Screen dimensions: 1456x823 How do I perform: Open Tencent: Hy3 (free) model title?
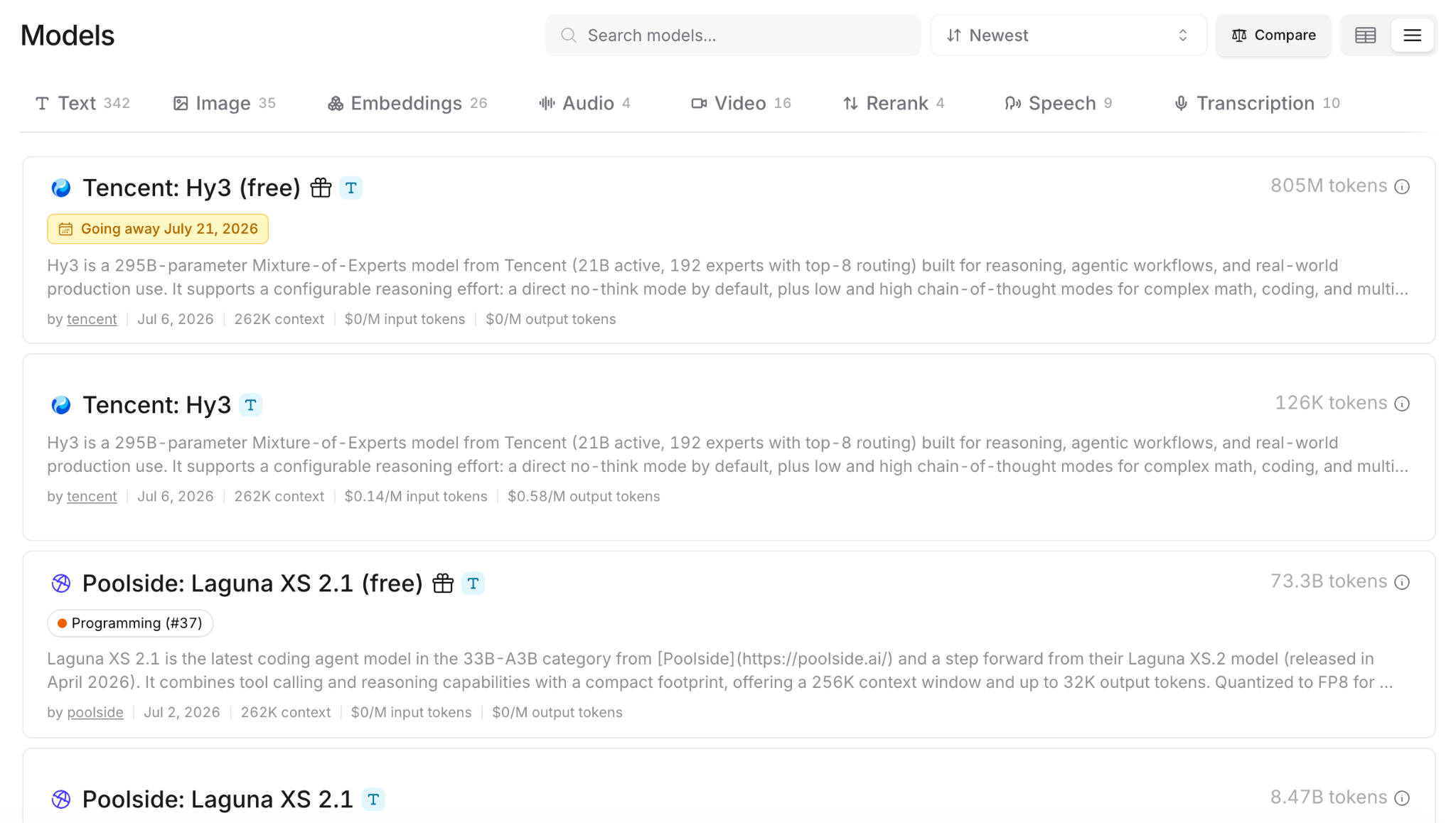tap(191, 188)
